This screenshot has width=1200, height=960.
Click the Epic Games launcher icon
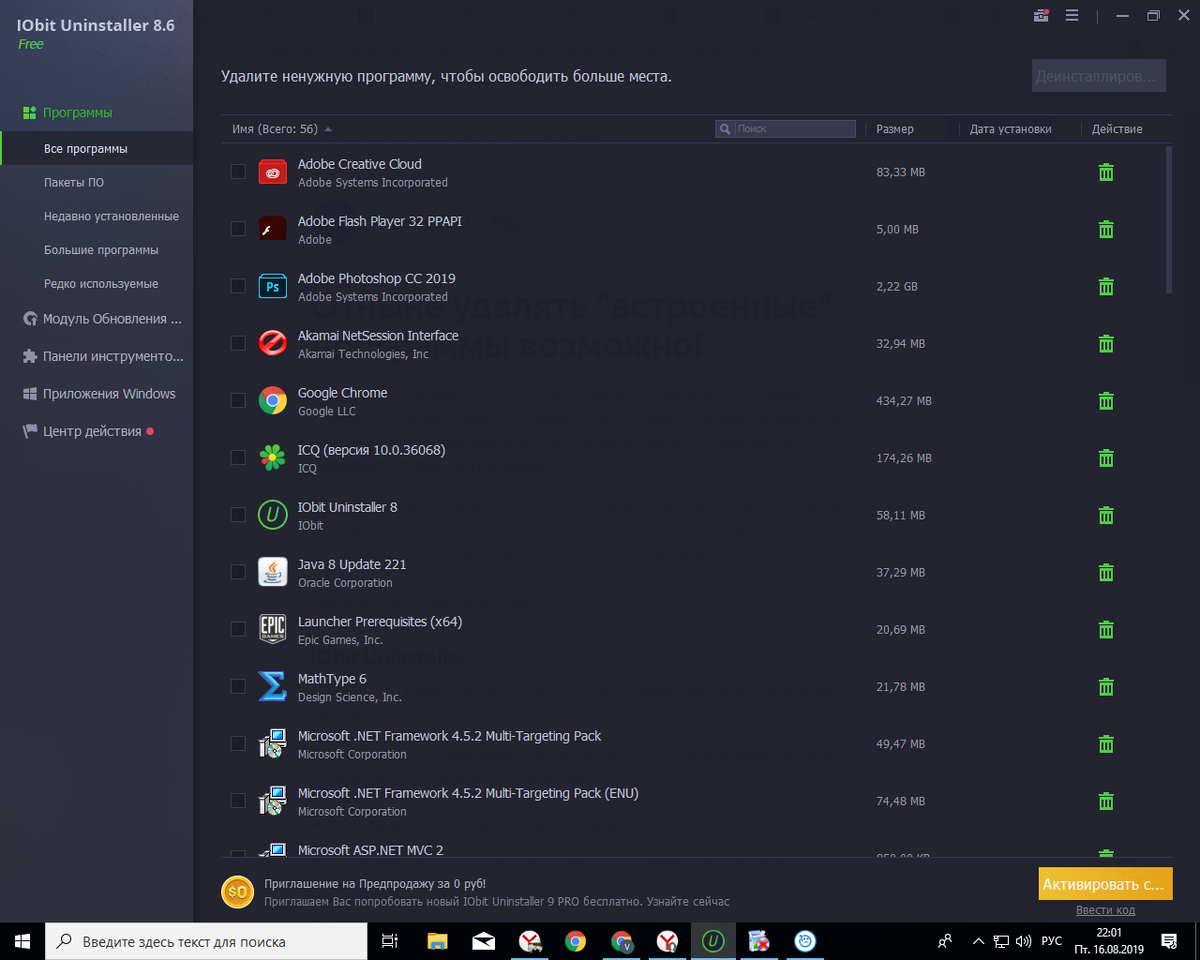273,629
